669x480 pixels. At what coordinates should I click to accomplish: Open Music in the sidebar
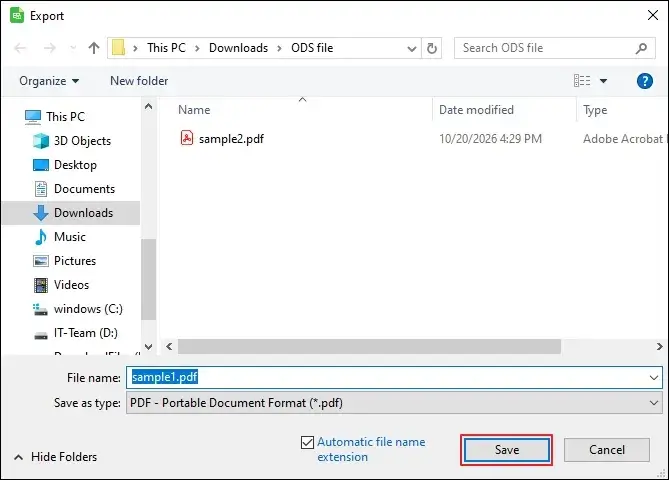[70, 237]
